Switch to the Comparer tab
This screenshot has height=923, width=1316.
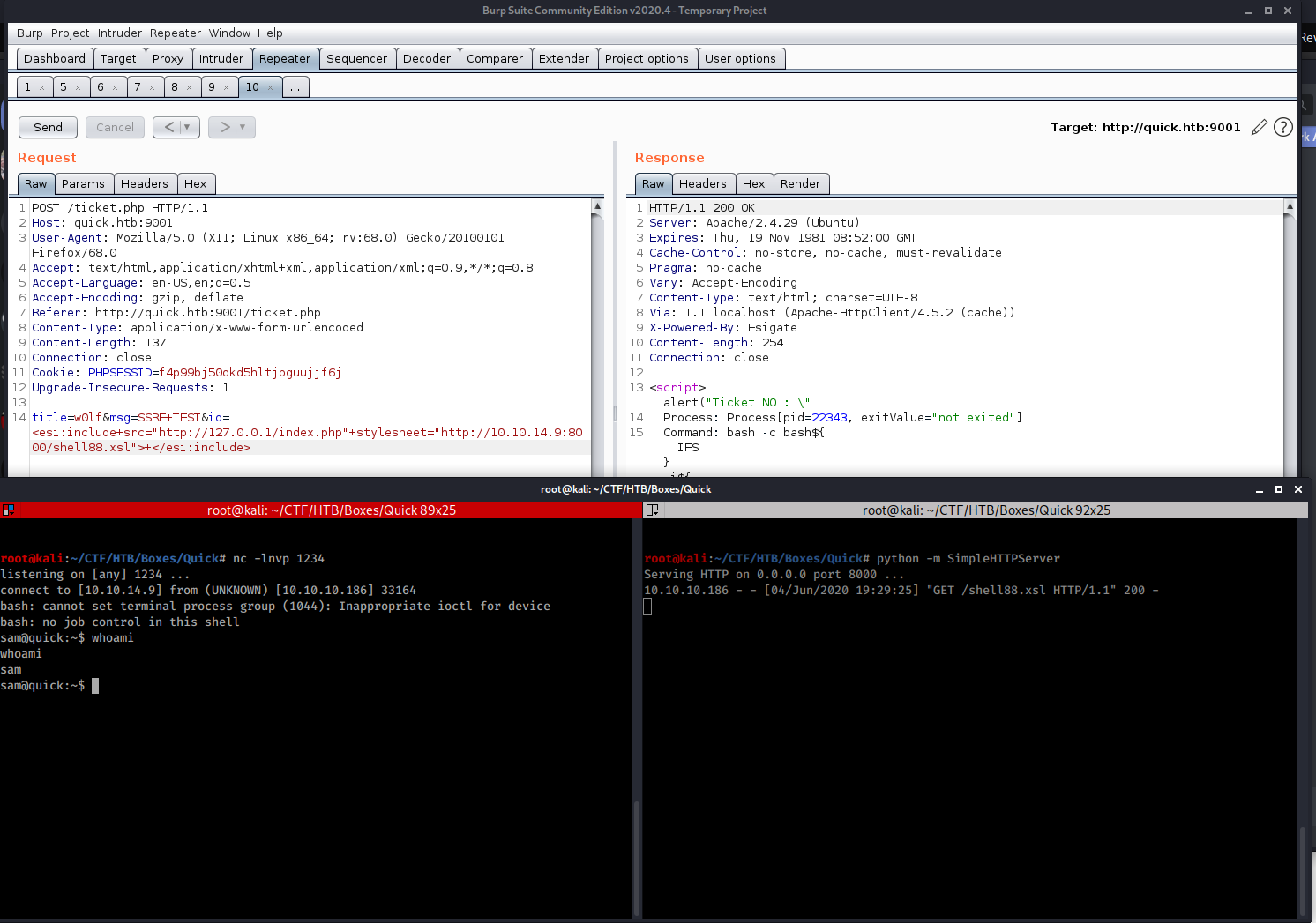495,58
